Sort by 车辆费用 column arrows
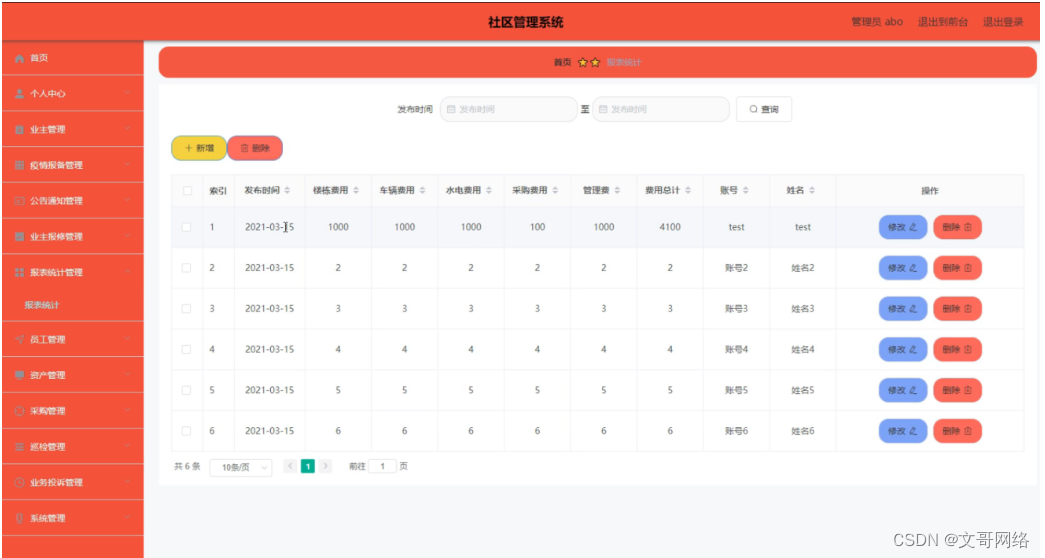 (x=423, y=190)
